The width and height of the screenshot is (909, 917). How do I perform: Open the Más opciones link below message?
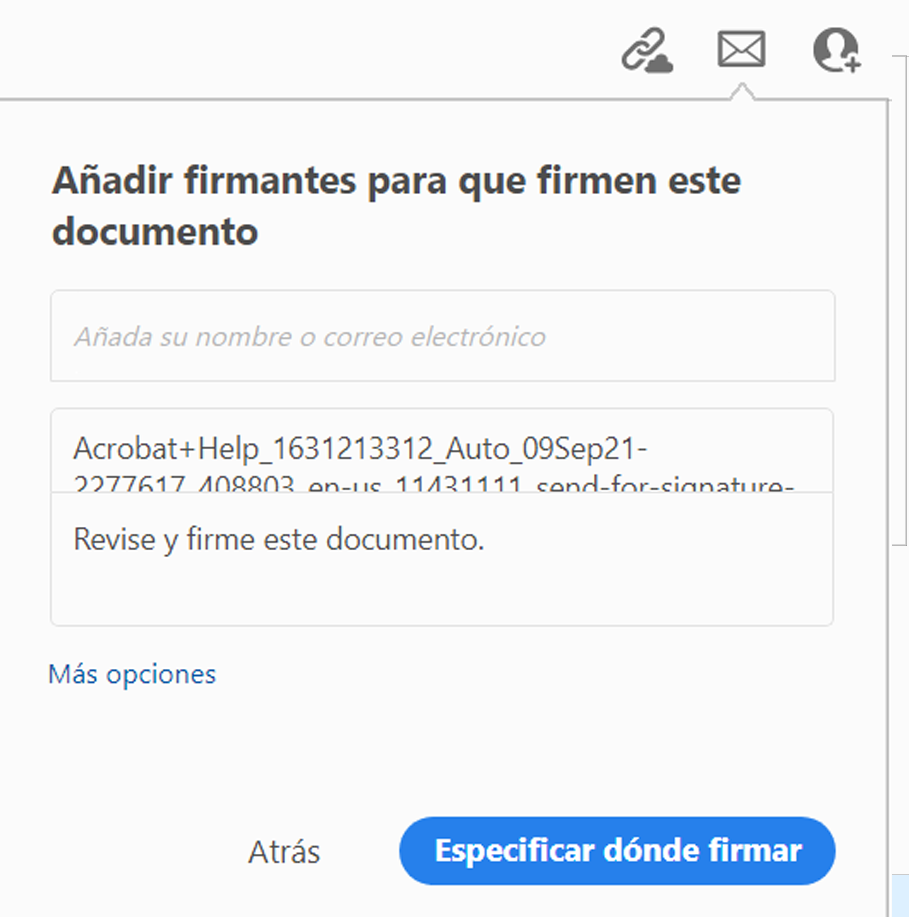click(x=131, y=674)
